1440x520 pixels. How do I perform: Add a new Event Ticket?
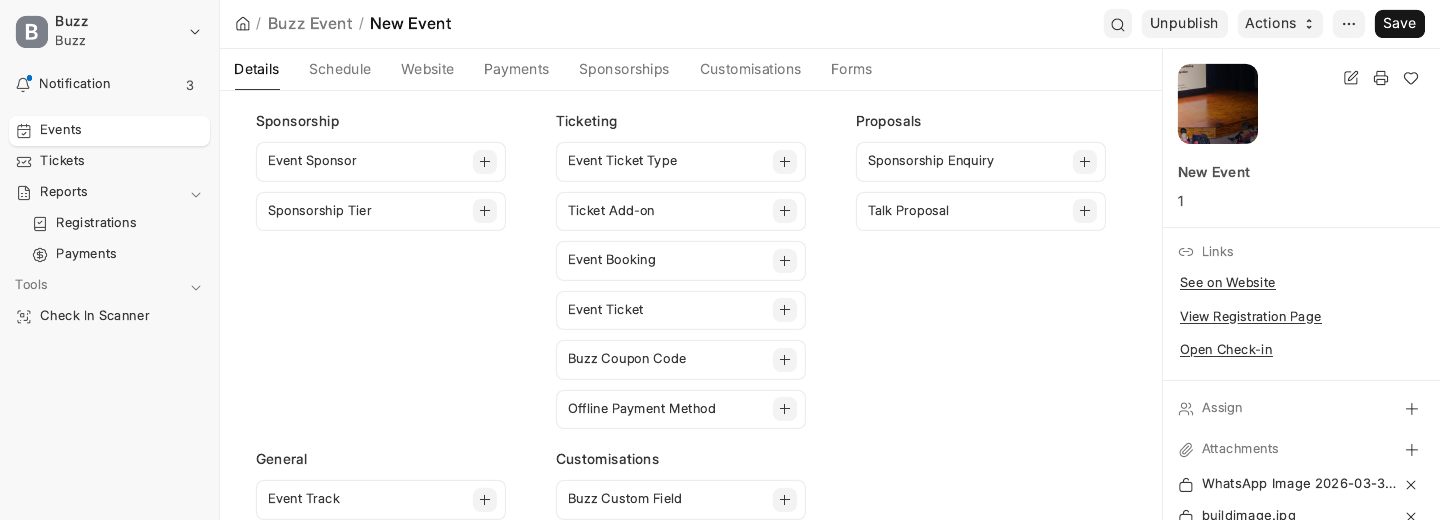click(x=785, y=310)
